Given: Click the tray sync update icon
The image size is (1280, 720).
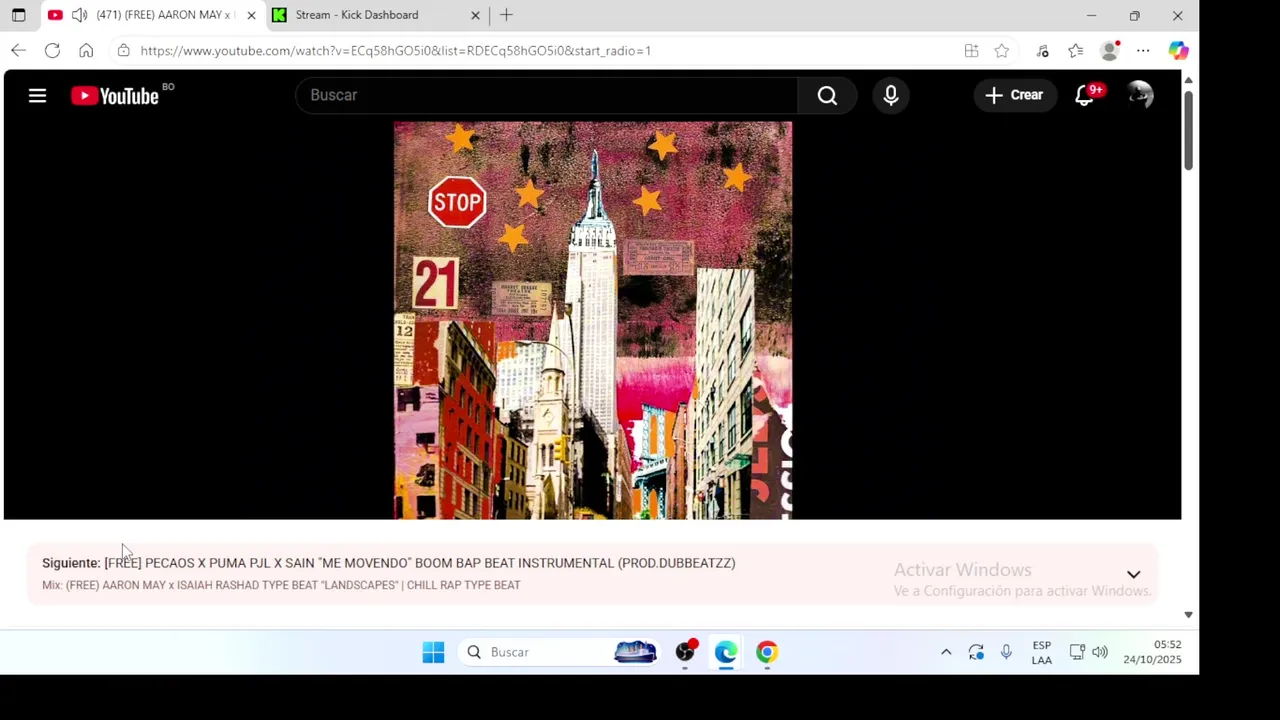Looking at the screenshot, I should click(976, 652).
